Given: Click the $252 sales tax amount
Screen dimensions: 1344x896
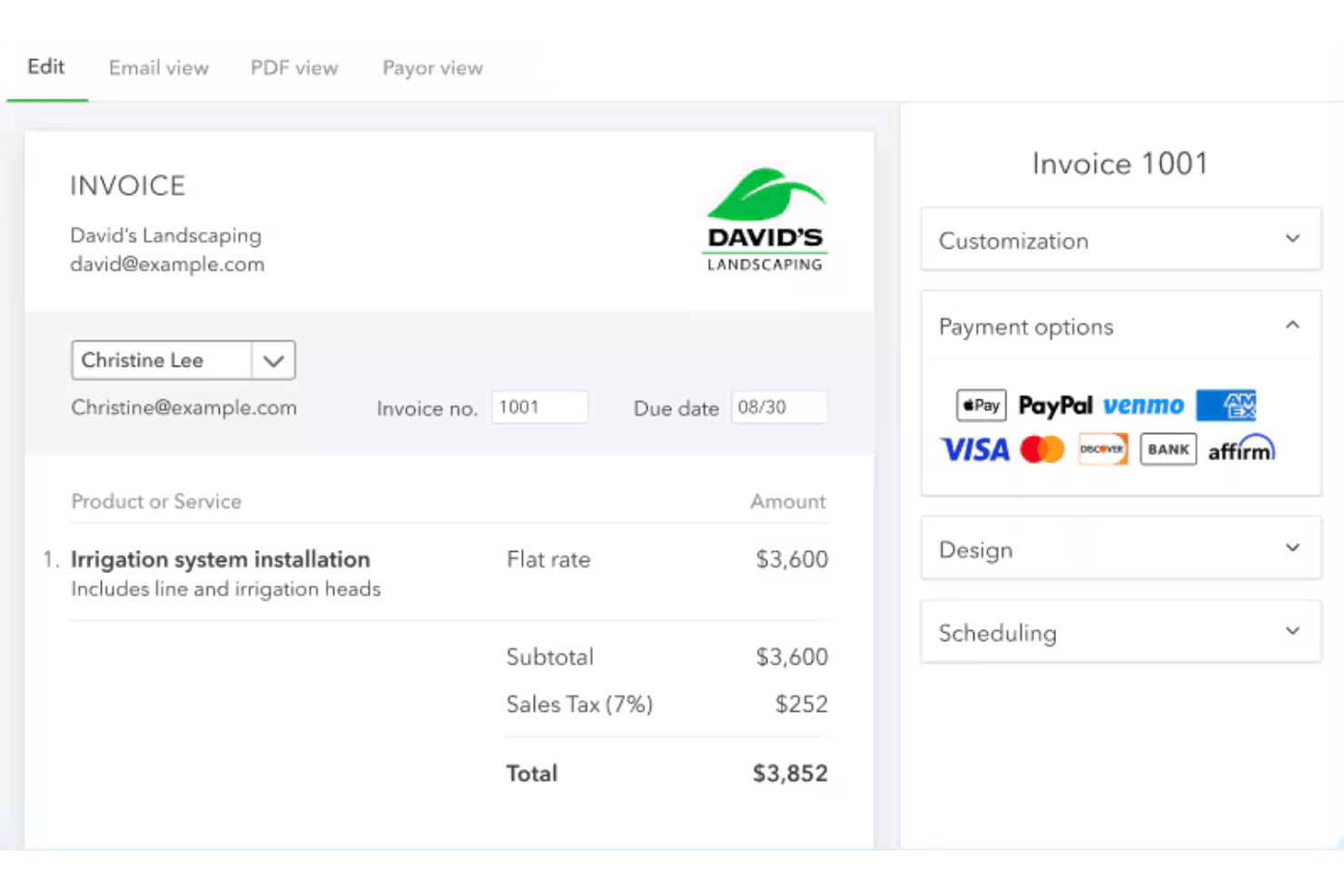Looking at the screenshot, I should click(x=801, y=704).
